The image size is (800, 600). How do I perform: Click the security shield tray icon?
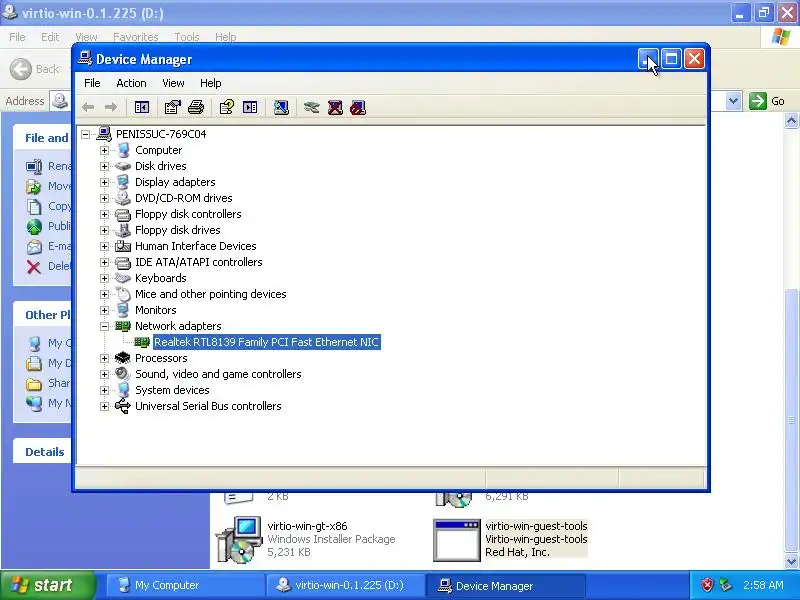click(707, 585)
